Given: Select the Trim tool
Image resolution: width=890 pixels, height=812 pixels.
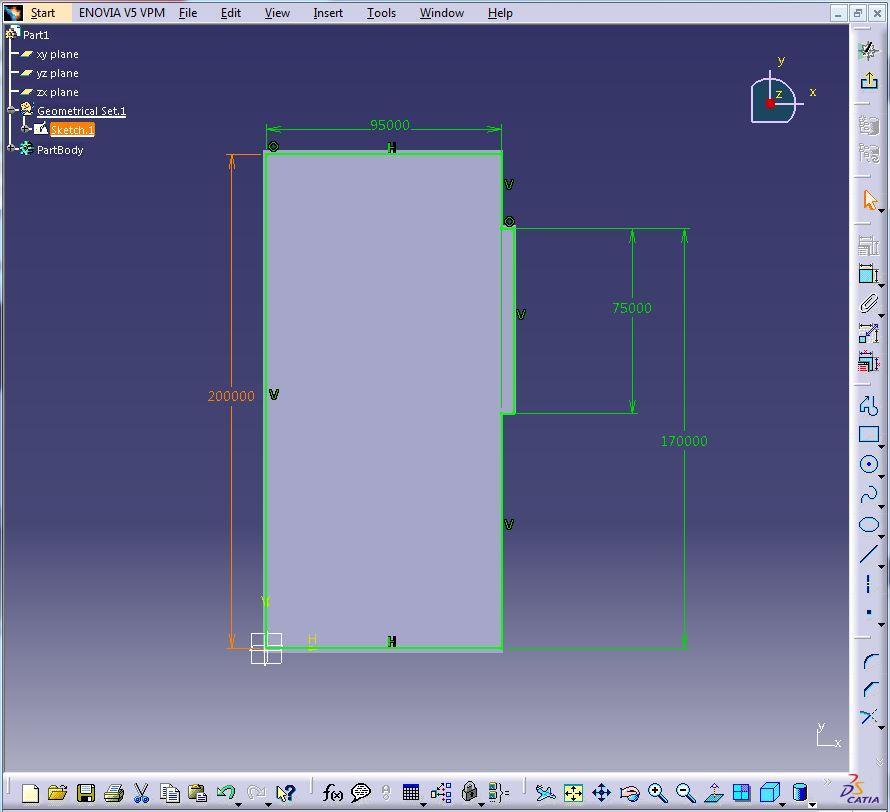Looking at the screenshot, I should coord(868,717).
